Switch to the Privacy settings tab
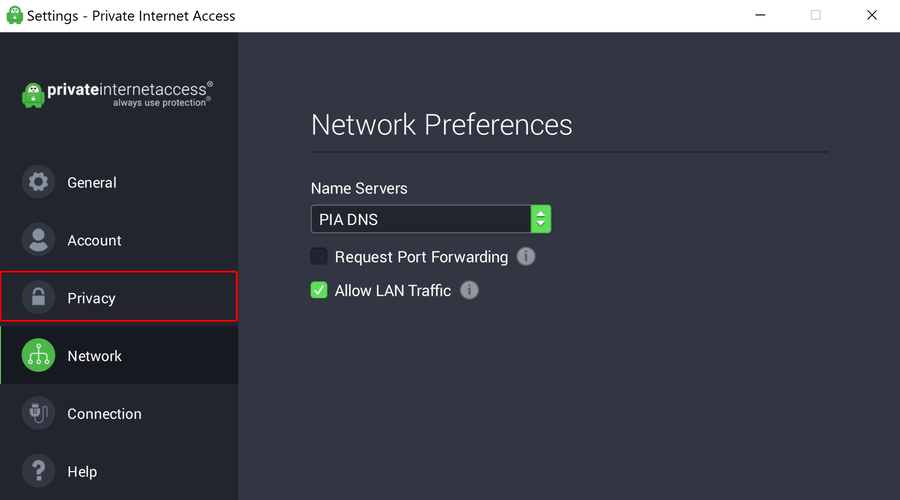This screenshot has width=900, height=500. [x=91, y=298]
